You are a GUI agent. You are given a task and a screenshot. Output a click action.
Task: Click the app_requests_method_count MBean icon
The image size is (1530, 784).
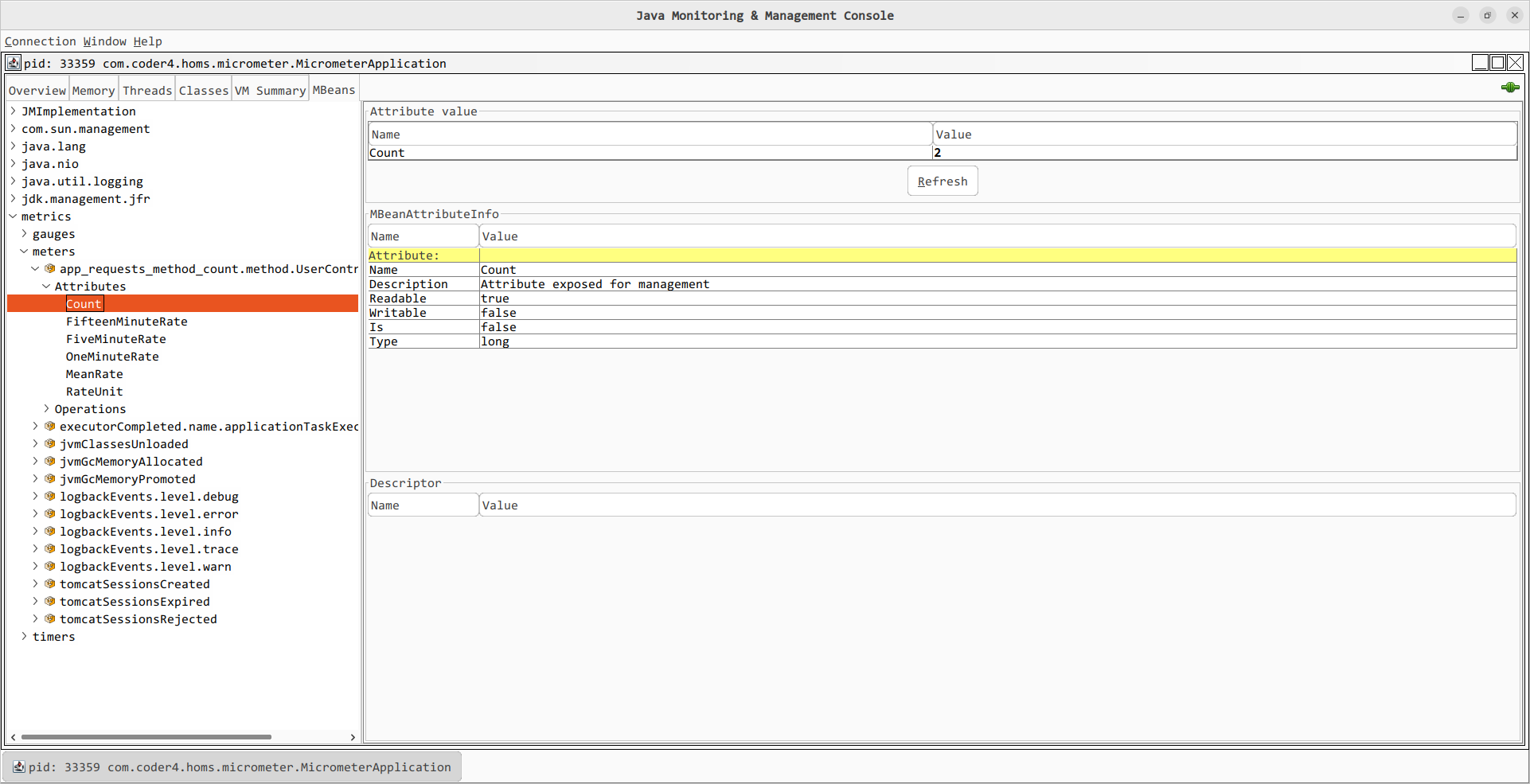(x=50, y=269)
